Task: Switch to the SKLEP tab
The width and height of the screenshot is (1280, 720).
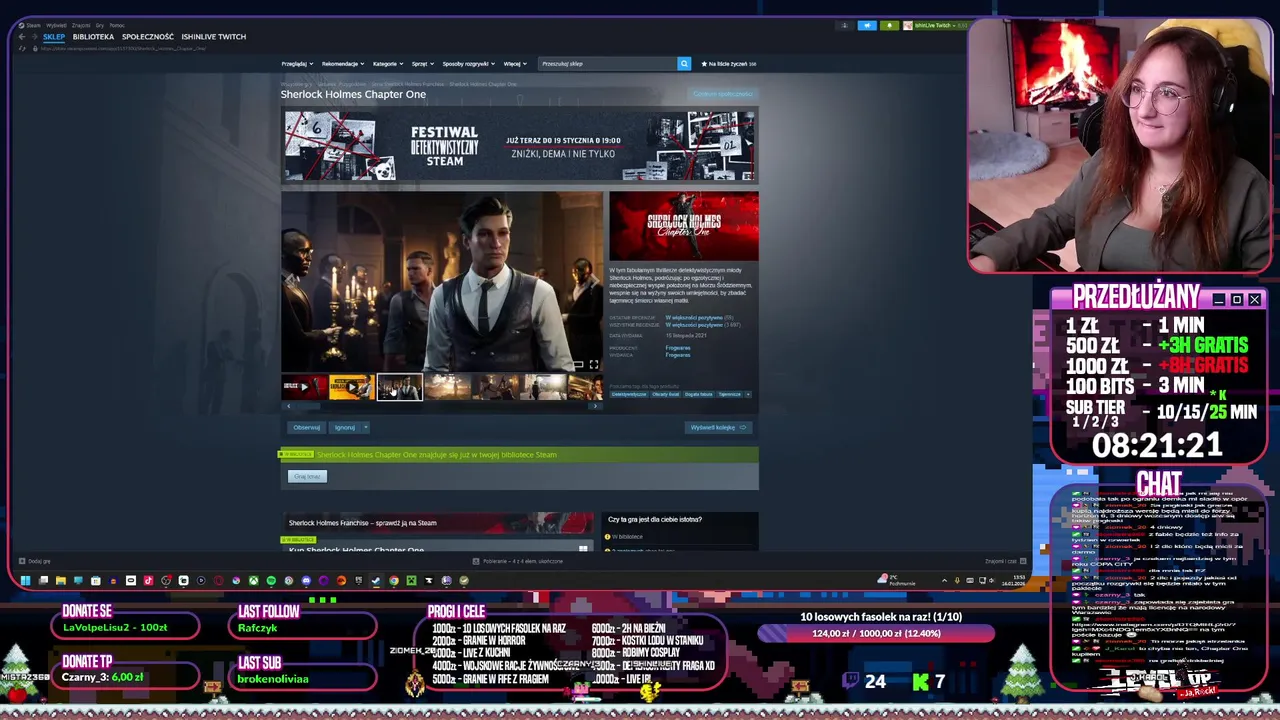Action: click(x=54, y=37)
